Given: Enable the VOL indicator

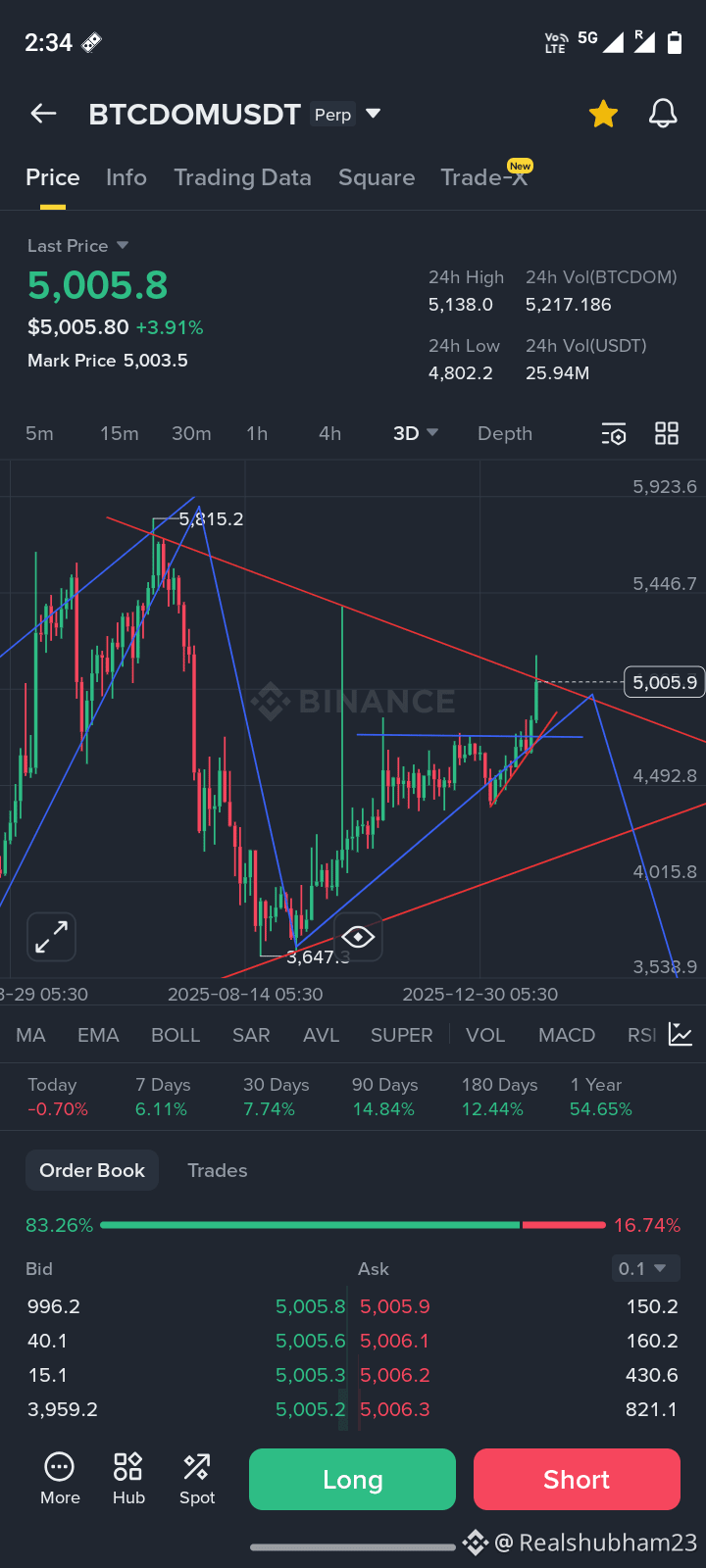Looking at the screenshot, I should (x=485, y=1035).
